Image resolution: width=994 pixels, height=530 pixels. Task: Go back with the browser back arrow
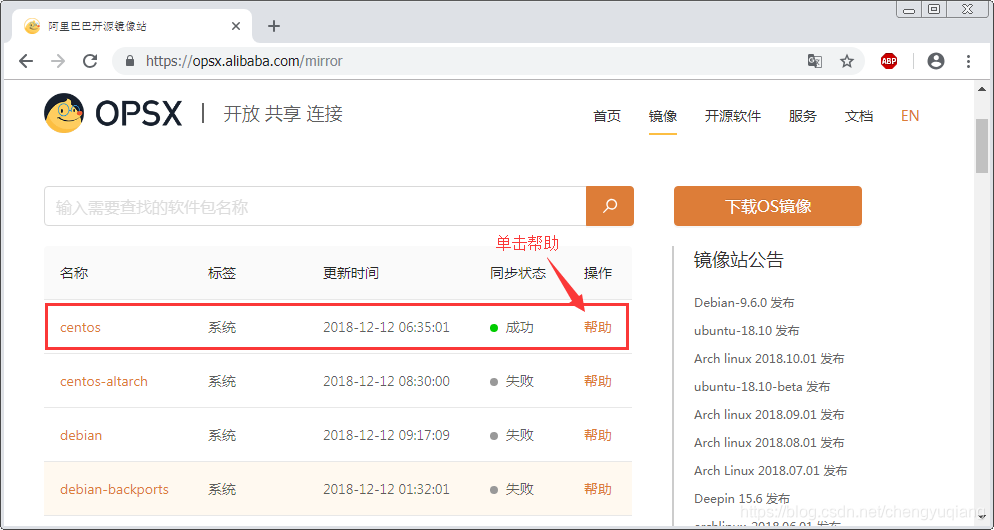26,61
